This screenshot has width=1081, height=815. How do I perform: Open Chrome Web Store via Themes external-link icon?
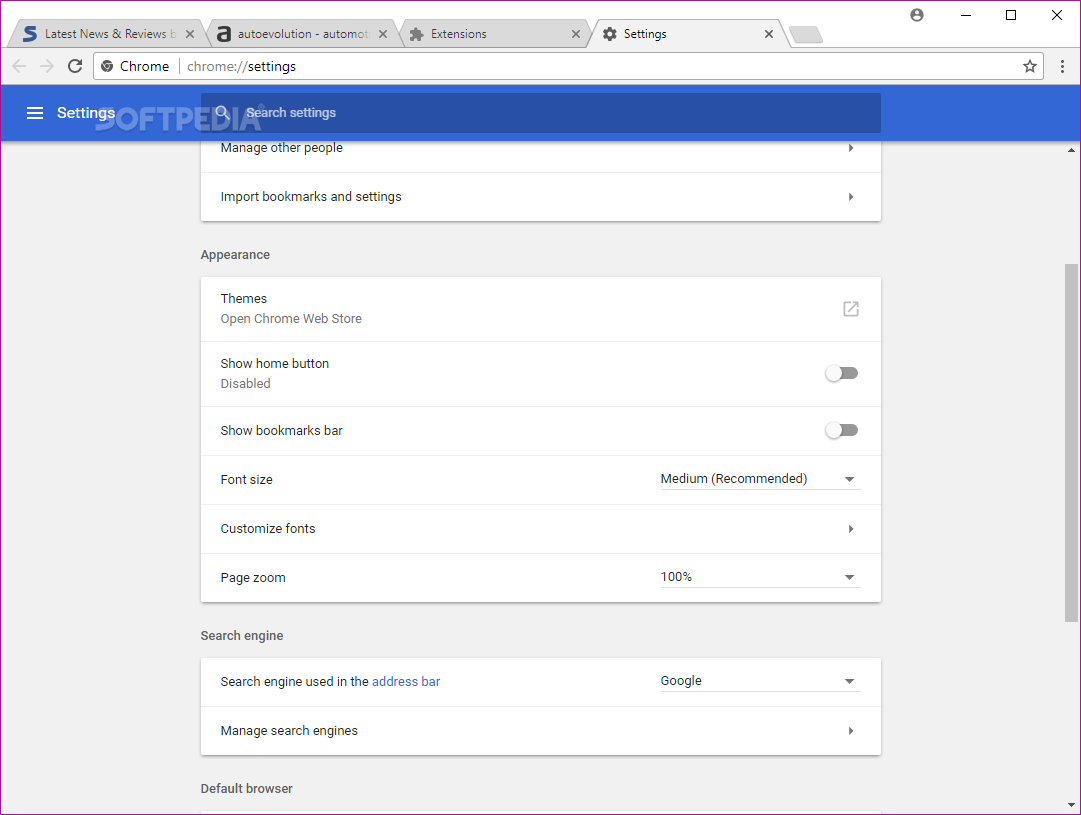click(x=851, y=309)
